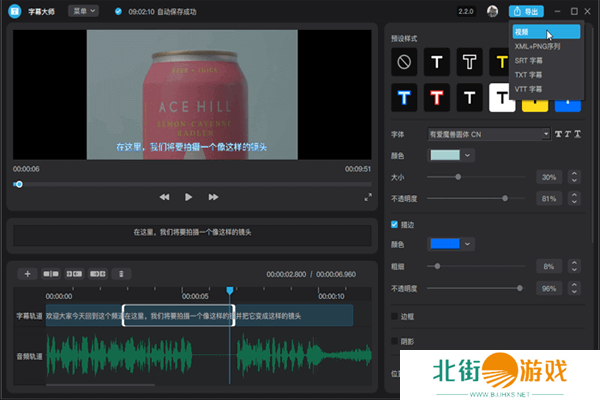The width and height of the screenshot is (600, 400).
Task: Open the 菜单 dropdown in the title bar
Action: (83, 11)
